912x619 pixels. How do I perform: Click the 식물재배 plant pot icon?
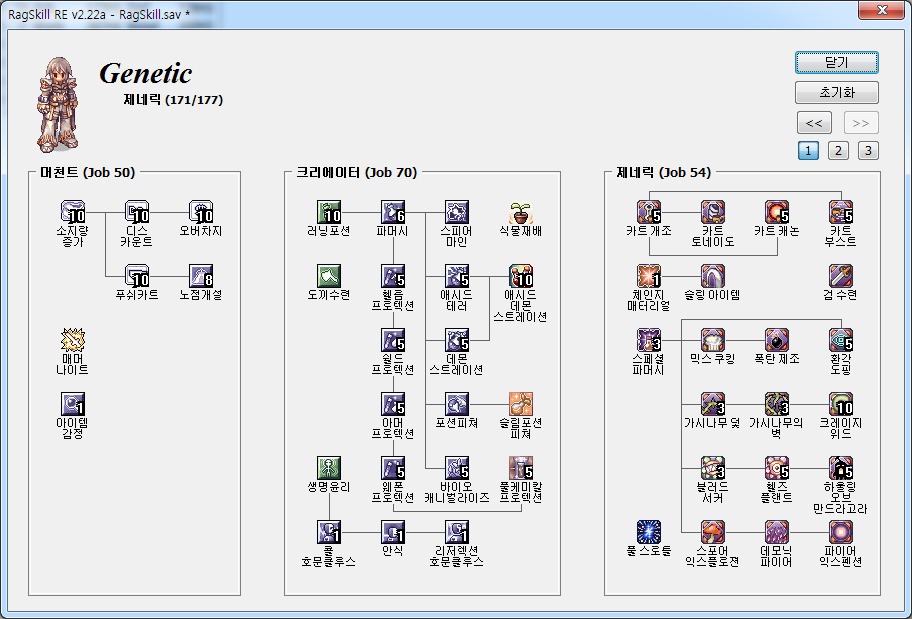coord(521,212)
